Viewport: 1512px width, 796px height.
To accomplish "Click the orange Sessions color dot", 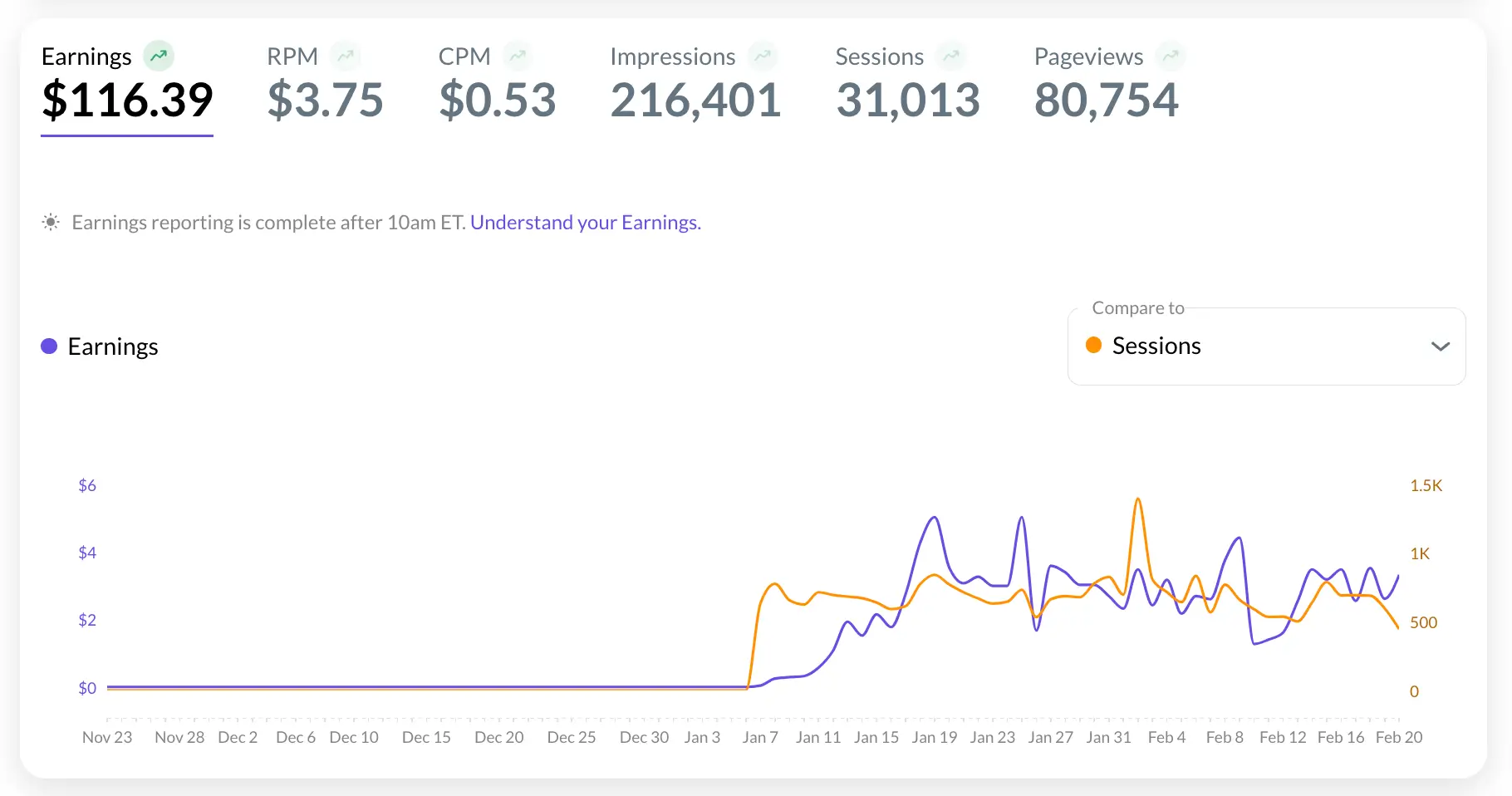I will 1093,345.
